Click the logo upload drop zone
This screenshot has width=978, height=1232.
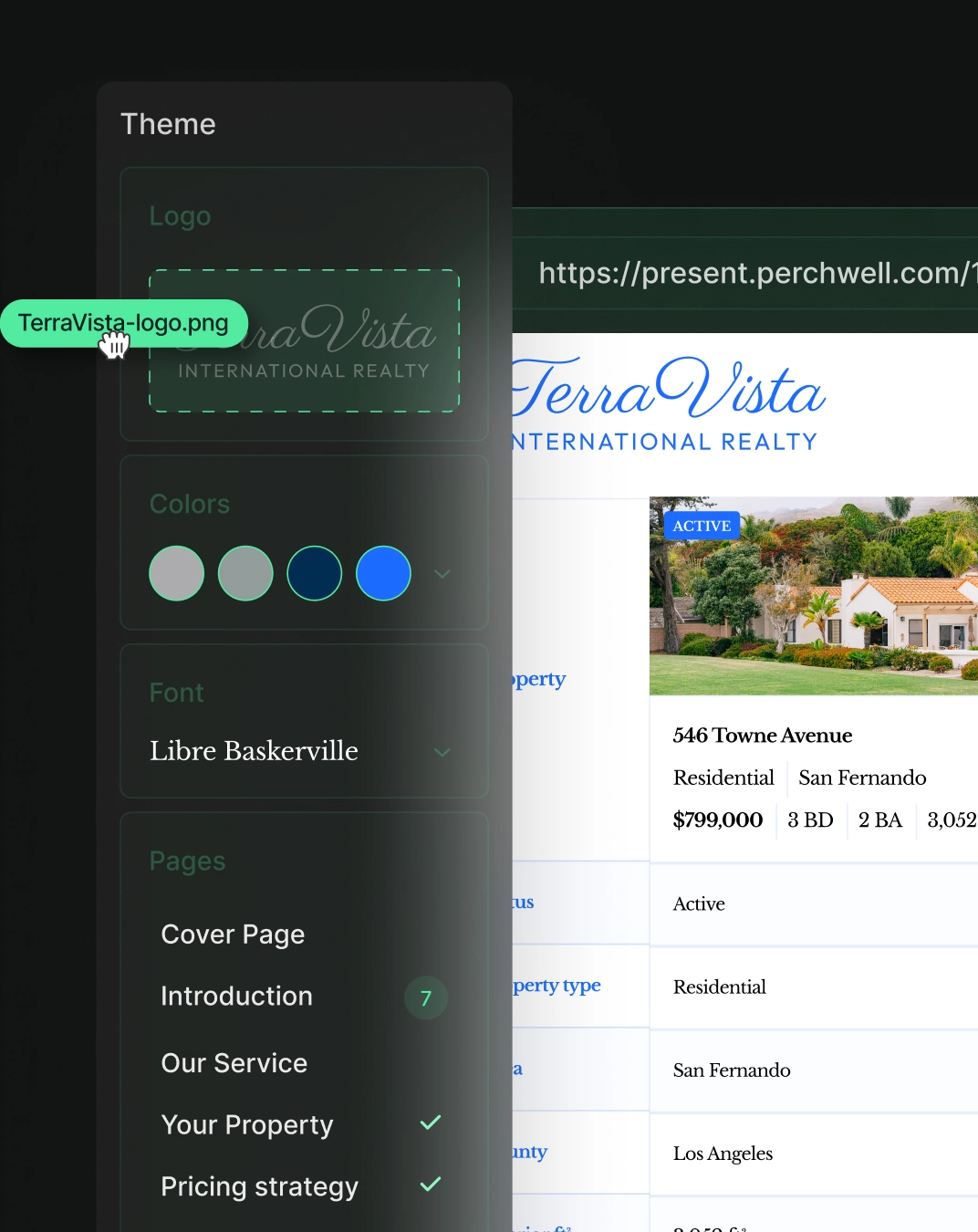click(304, 340)
